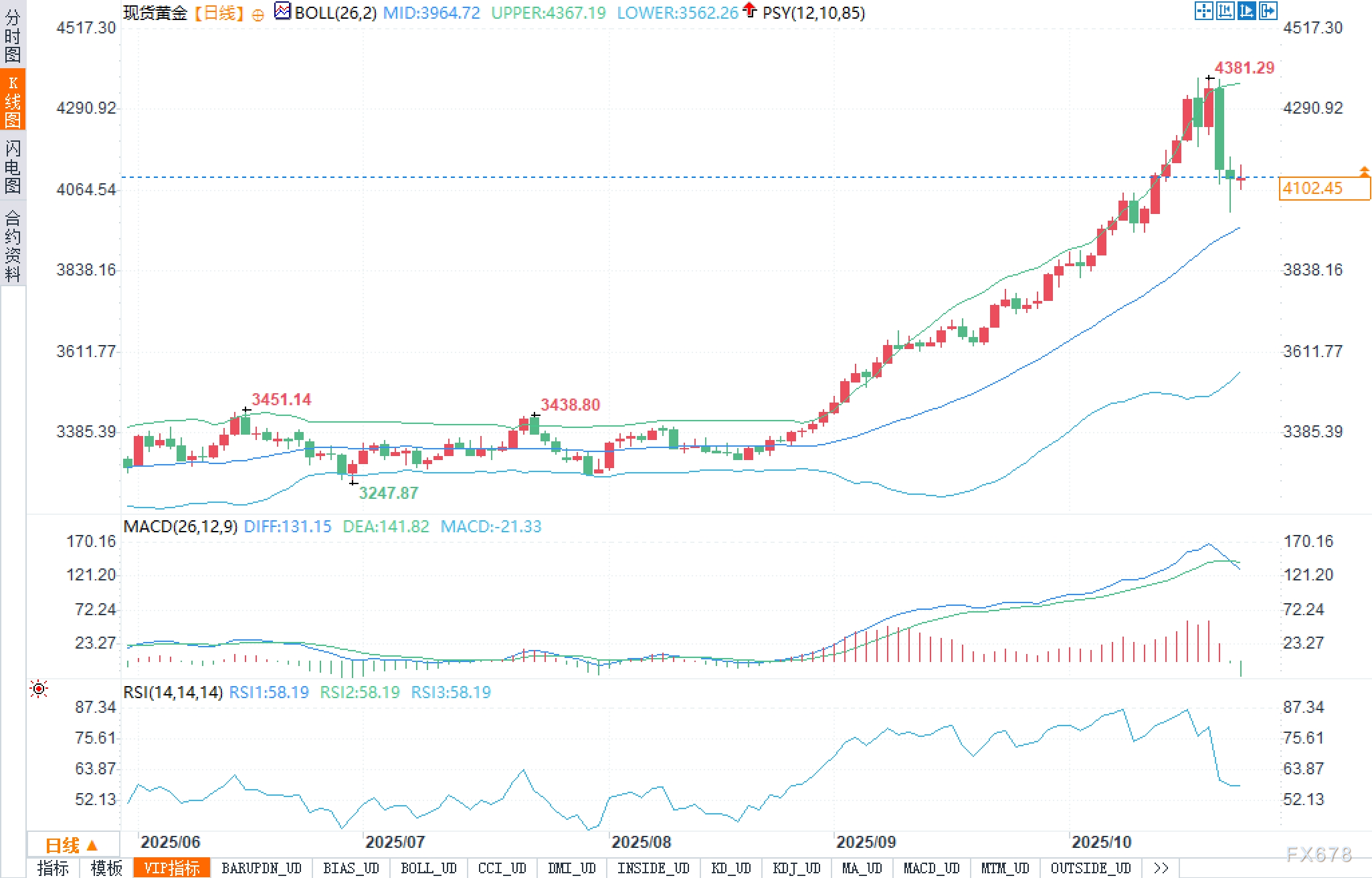Click the orange arrow marker above 4102.45
Image resolution: width=1372 pixels, height=878 pixels.
(x=1364, y=172)
